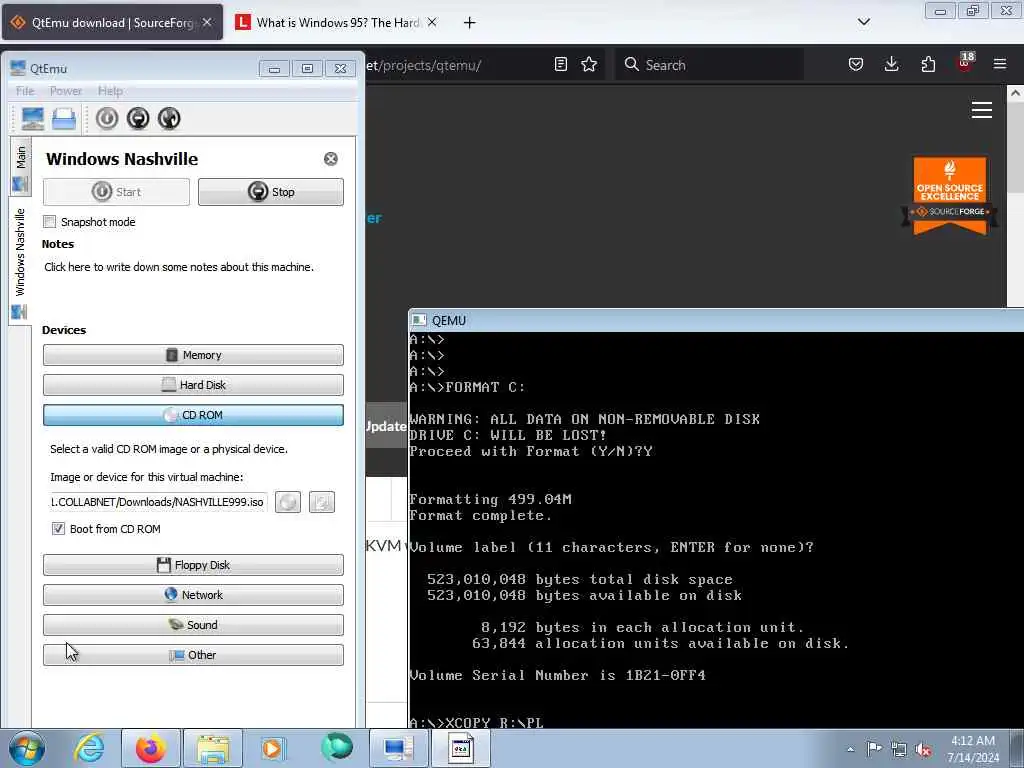Open the Pocket save icon
This screenshot has width=1024, height=768.
point(856,65)
